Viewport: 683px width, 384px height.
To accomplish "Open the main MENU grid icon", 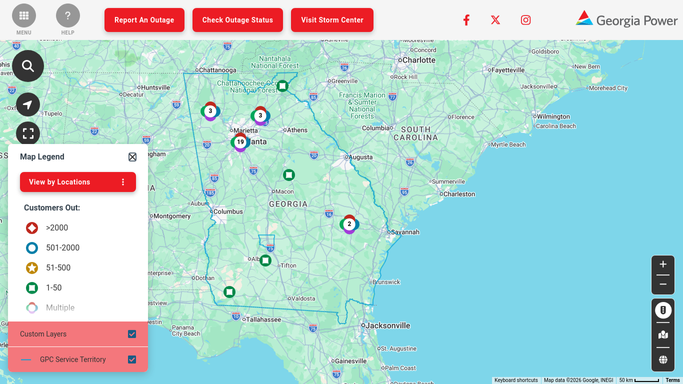I will (x=24, y=16).
